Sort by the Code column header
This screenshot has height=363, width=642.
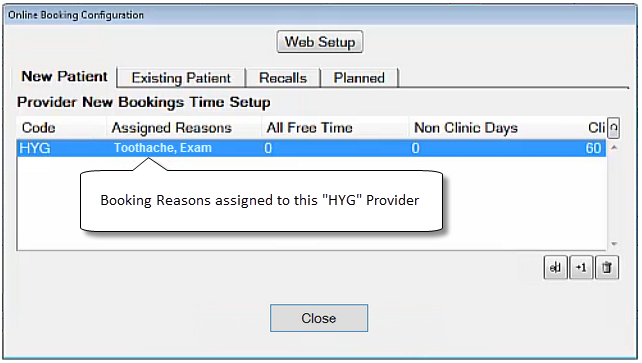pos(61,128)
